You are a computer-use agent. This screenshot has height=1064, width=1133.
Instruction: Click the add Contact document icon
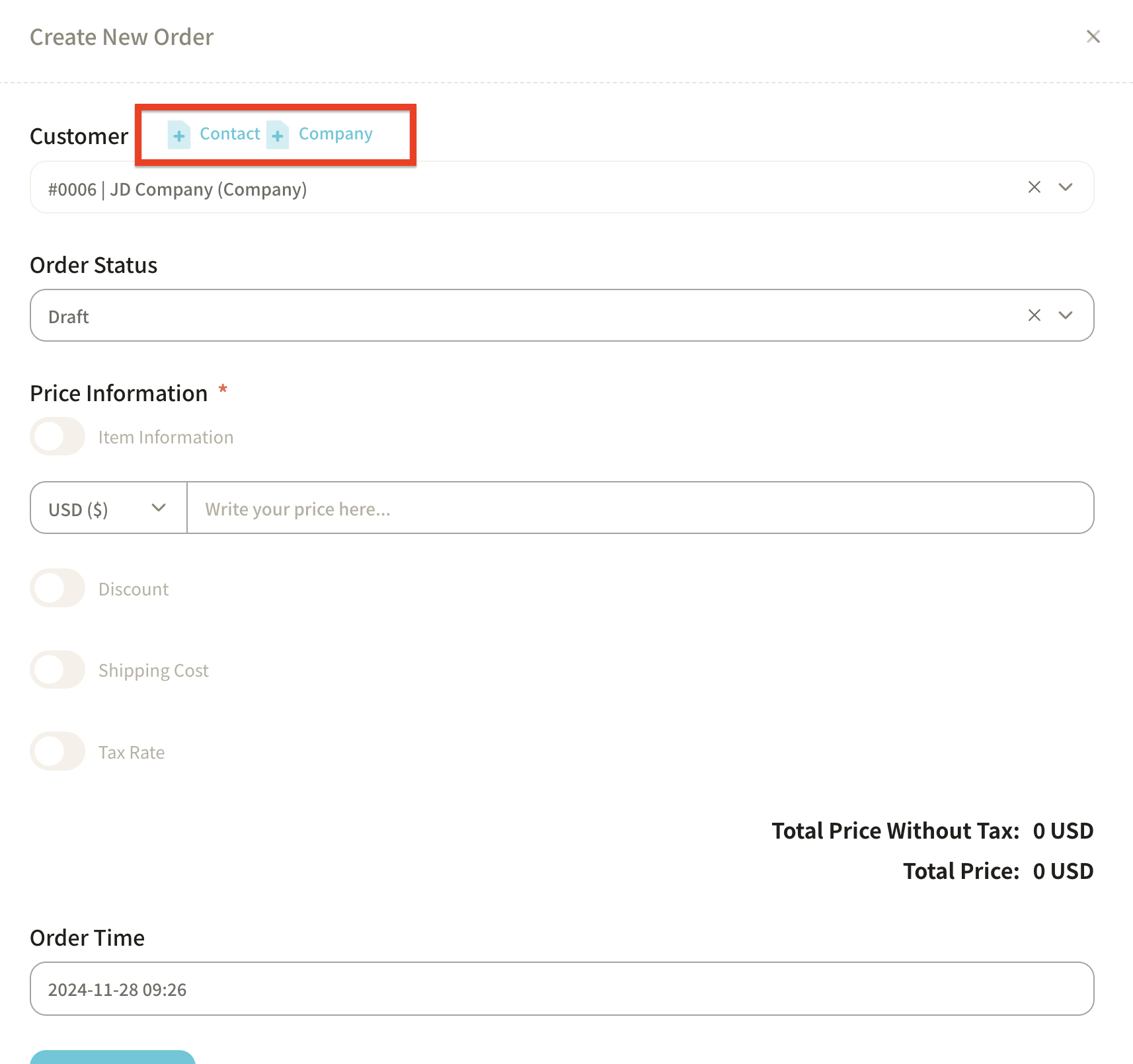pyautogui.click(x=178, y=135)
